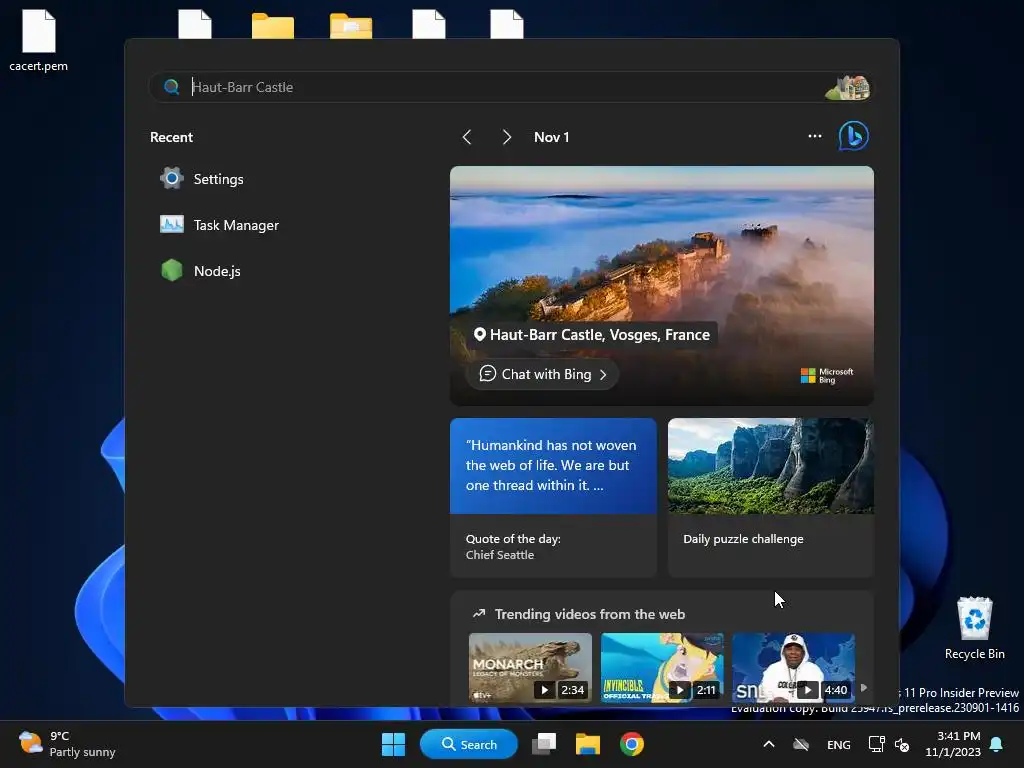Screen dimensions: 1024x768
Task: Click the taskbar Search button
Action: click(469, 744)
